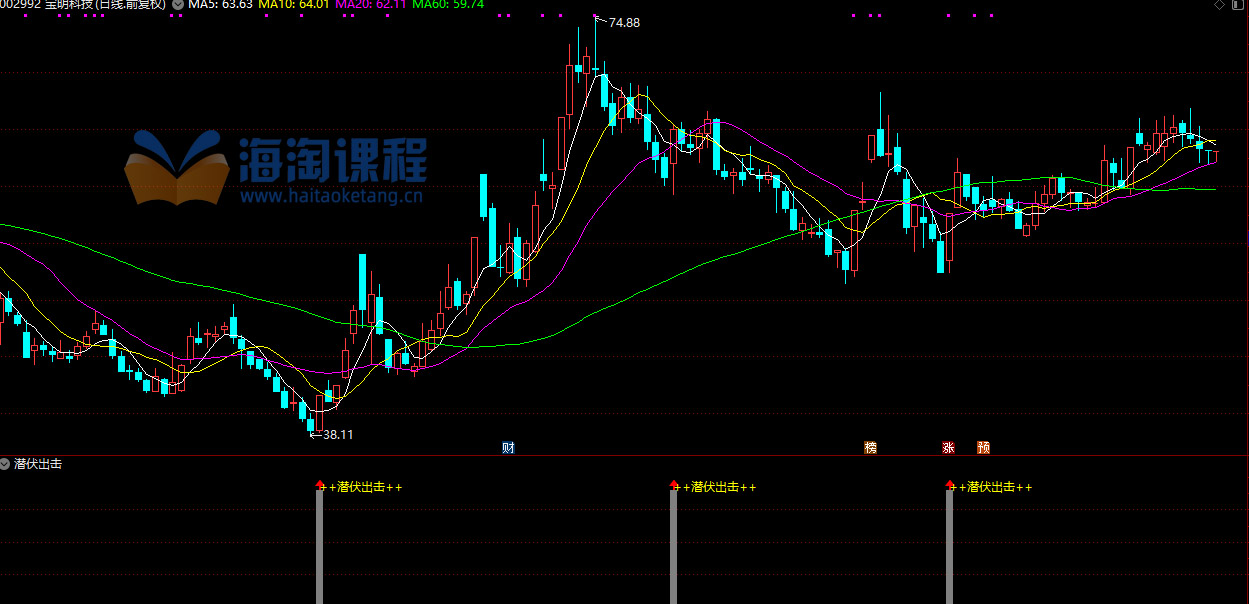The image size is (1249, 604).
Task: Toggle the side panel icon at top right
Action: click(x=1238, y=5)
